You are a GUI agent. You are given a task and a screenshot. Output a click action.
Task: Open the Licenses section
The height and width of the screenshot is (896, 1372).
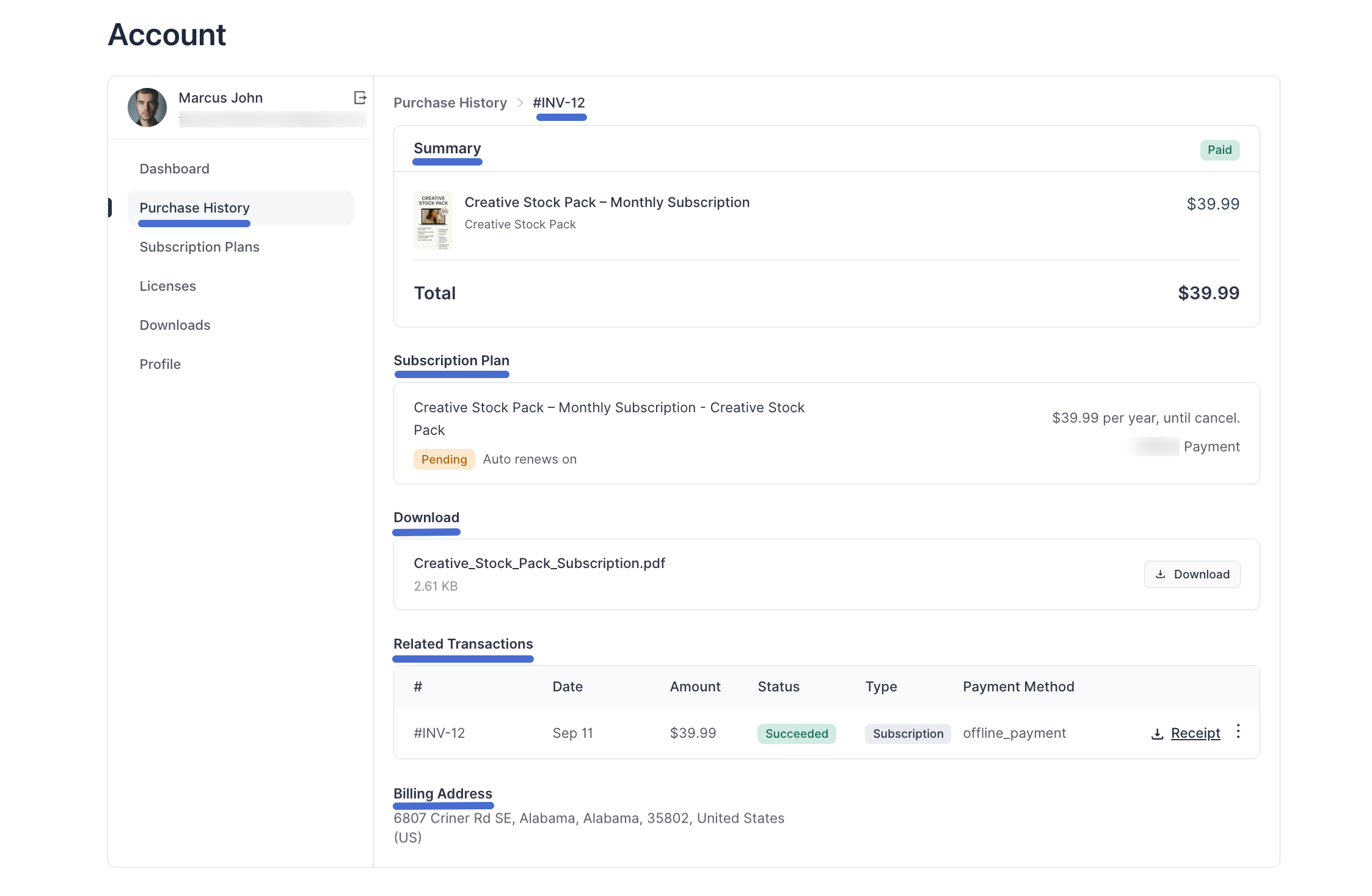click(x=167, y=286)
